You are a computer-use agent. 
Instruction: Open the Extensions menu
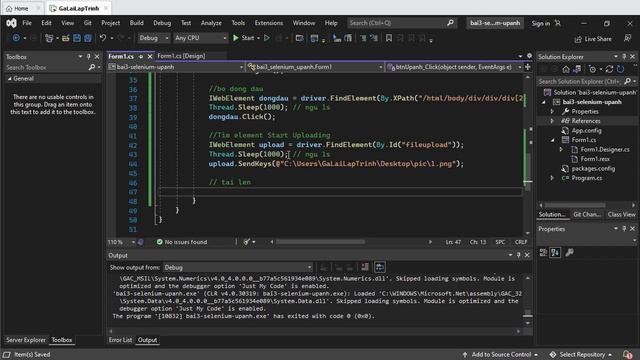(x=269, y=23)
